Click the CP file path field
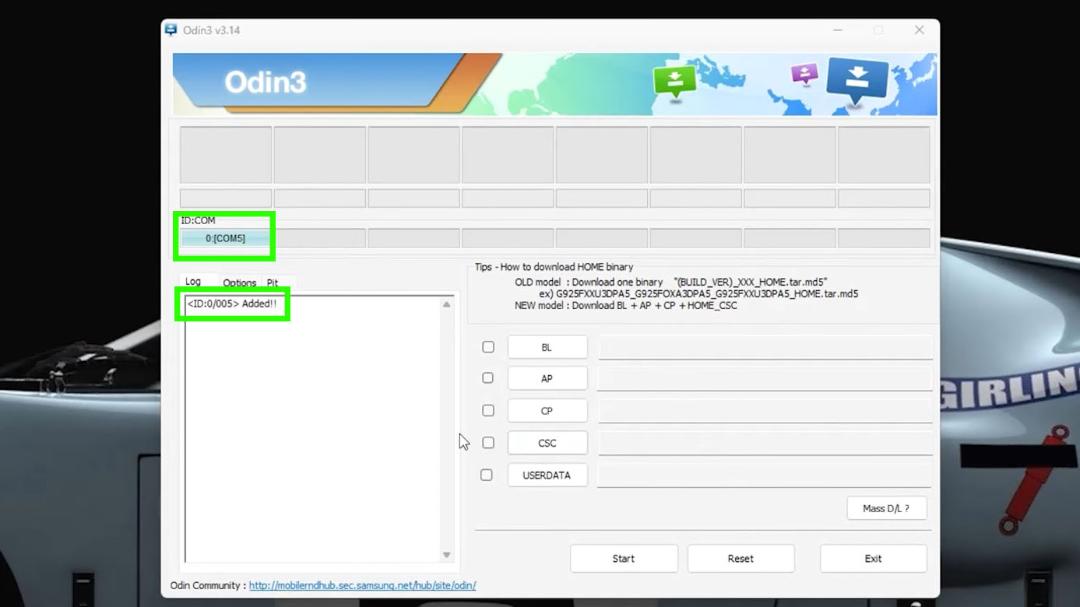The height and width of the screenshot is (607, 1080). pos(765,411)
